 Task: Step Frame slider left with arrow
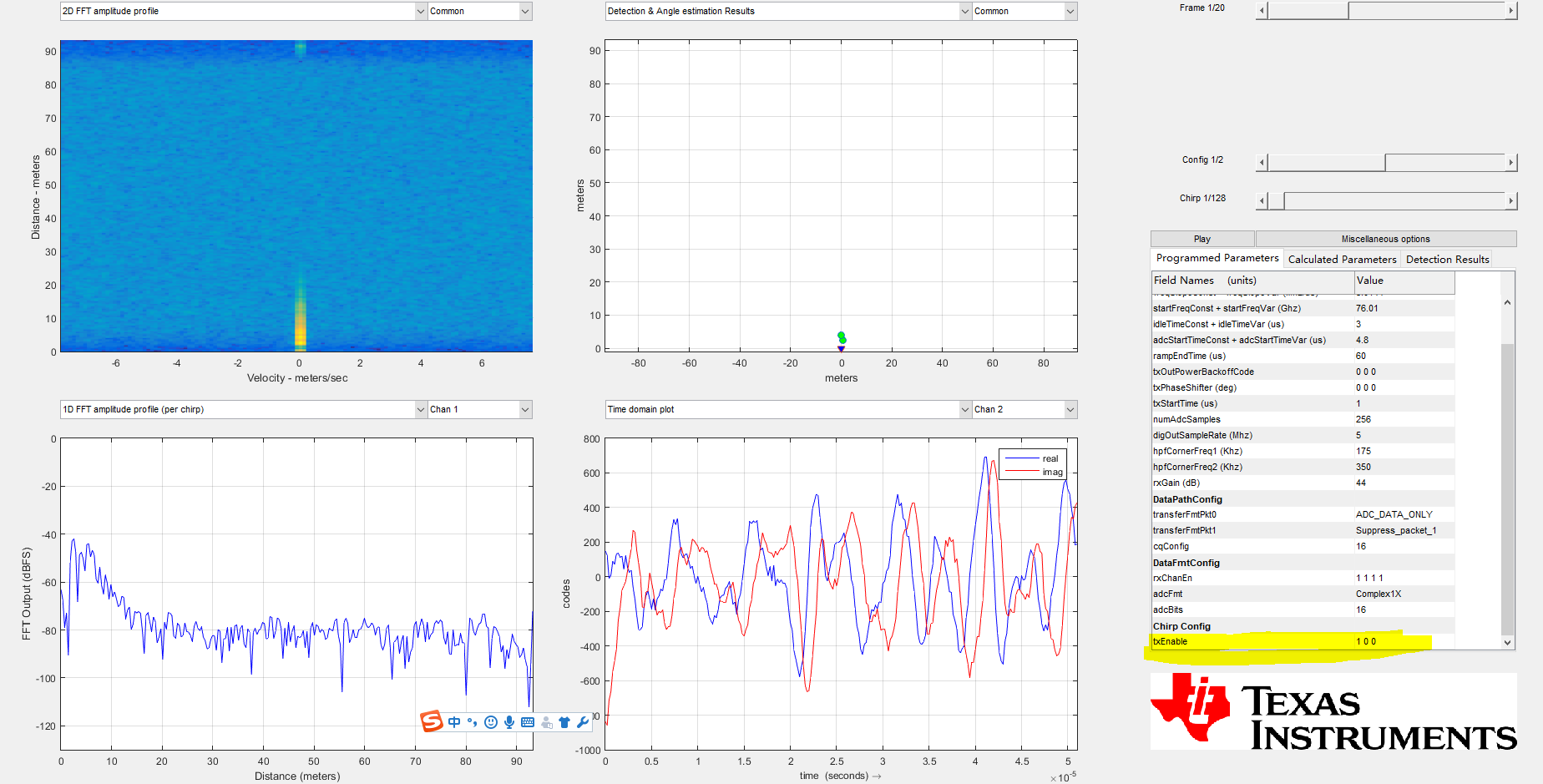[x=1262, y=11]
